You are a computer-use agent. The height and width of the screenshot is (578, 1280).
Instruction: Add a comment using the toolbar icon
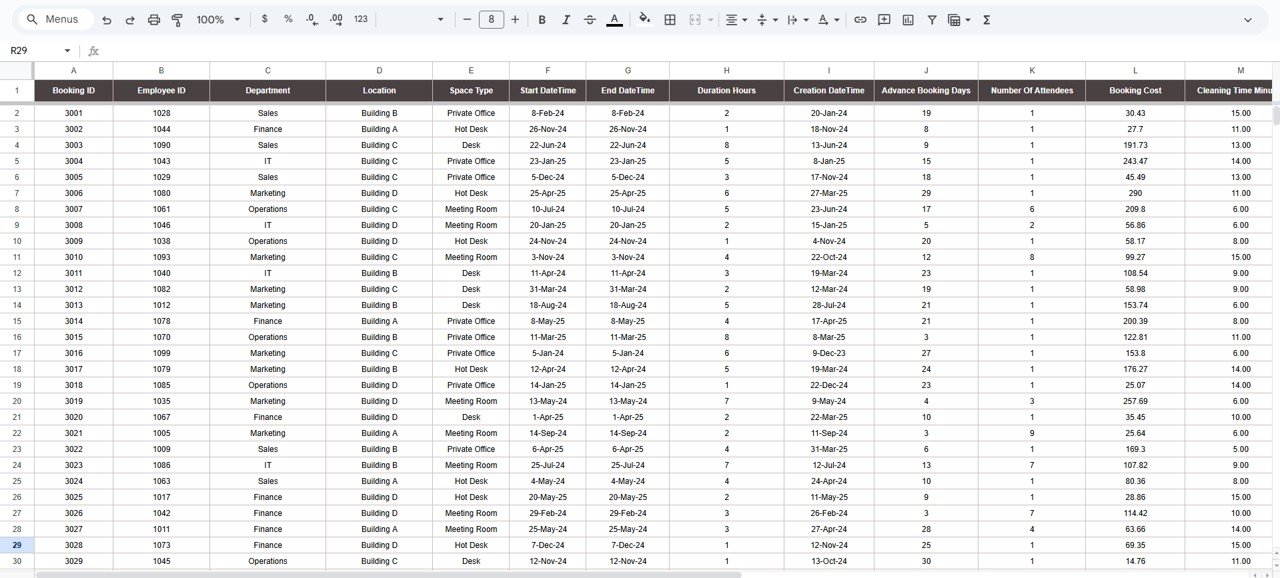pyautogui.click(x=884, y=20)
